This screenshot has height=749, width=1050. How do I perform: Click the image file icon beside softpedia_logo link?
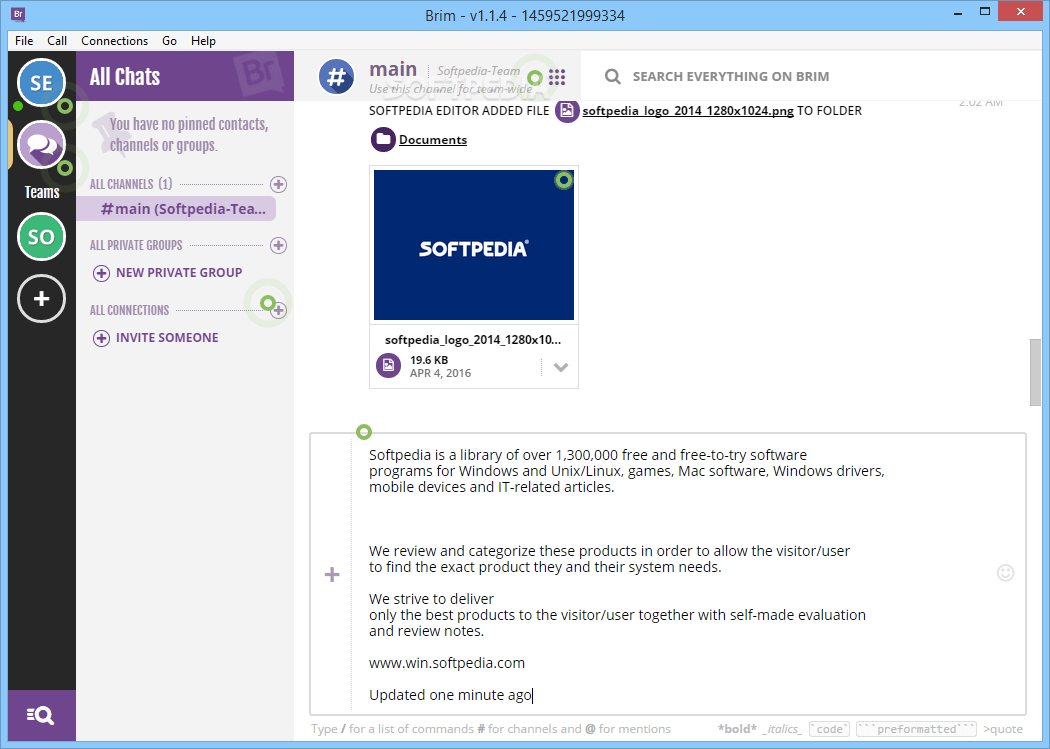[x=567, y=110]
